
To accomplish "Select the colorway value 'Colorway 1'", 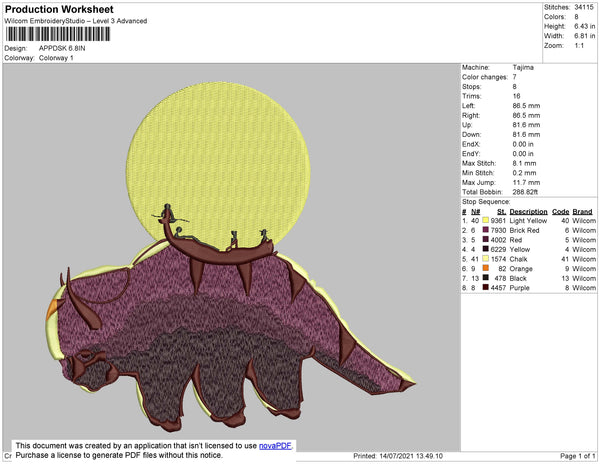I will click(56, 58).
